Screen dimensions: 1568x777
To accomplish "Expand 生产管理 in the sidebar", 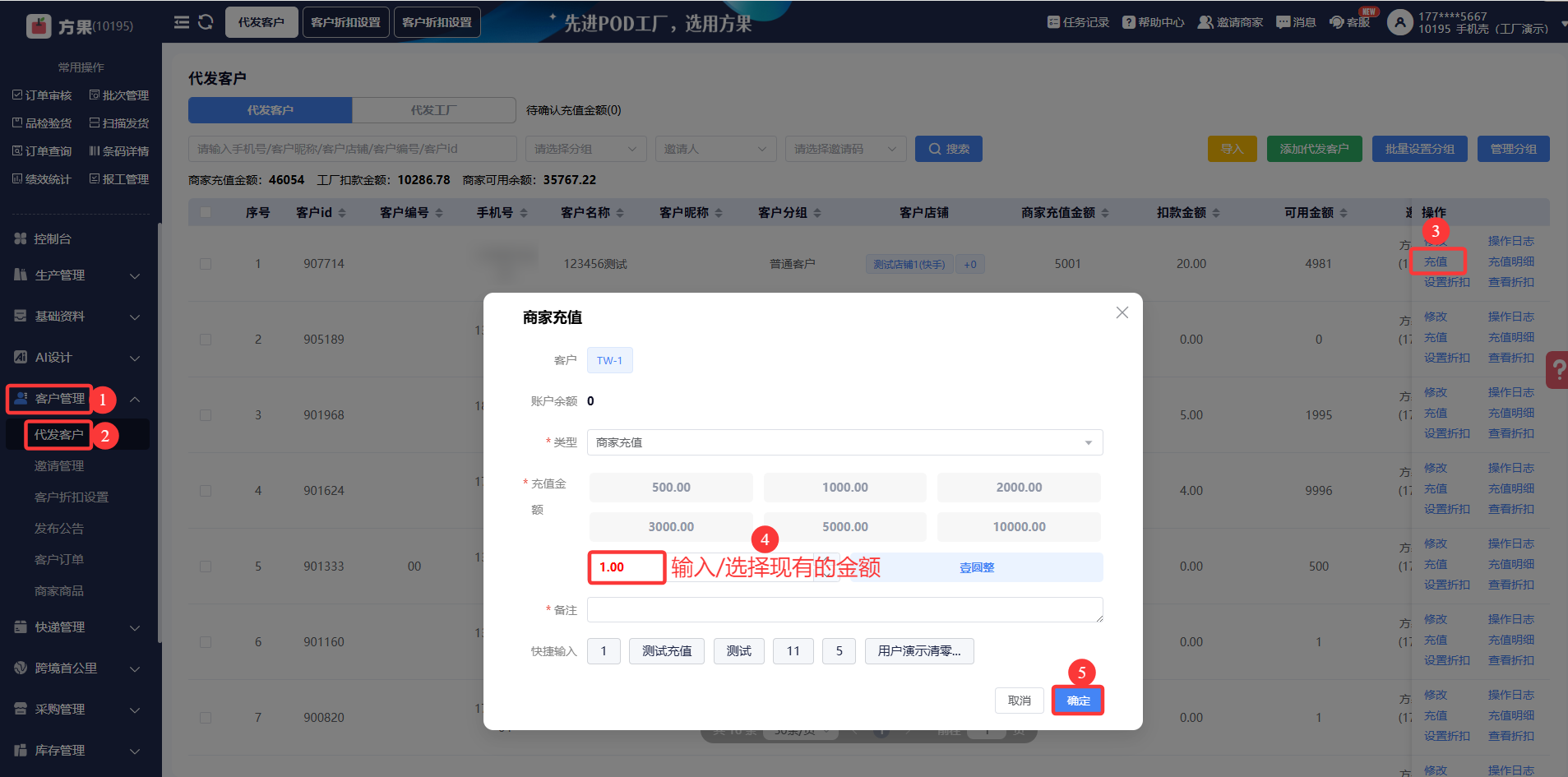I will [x=77, y=275].
